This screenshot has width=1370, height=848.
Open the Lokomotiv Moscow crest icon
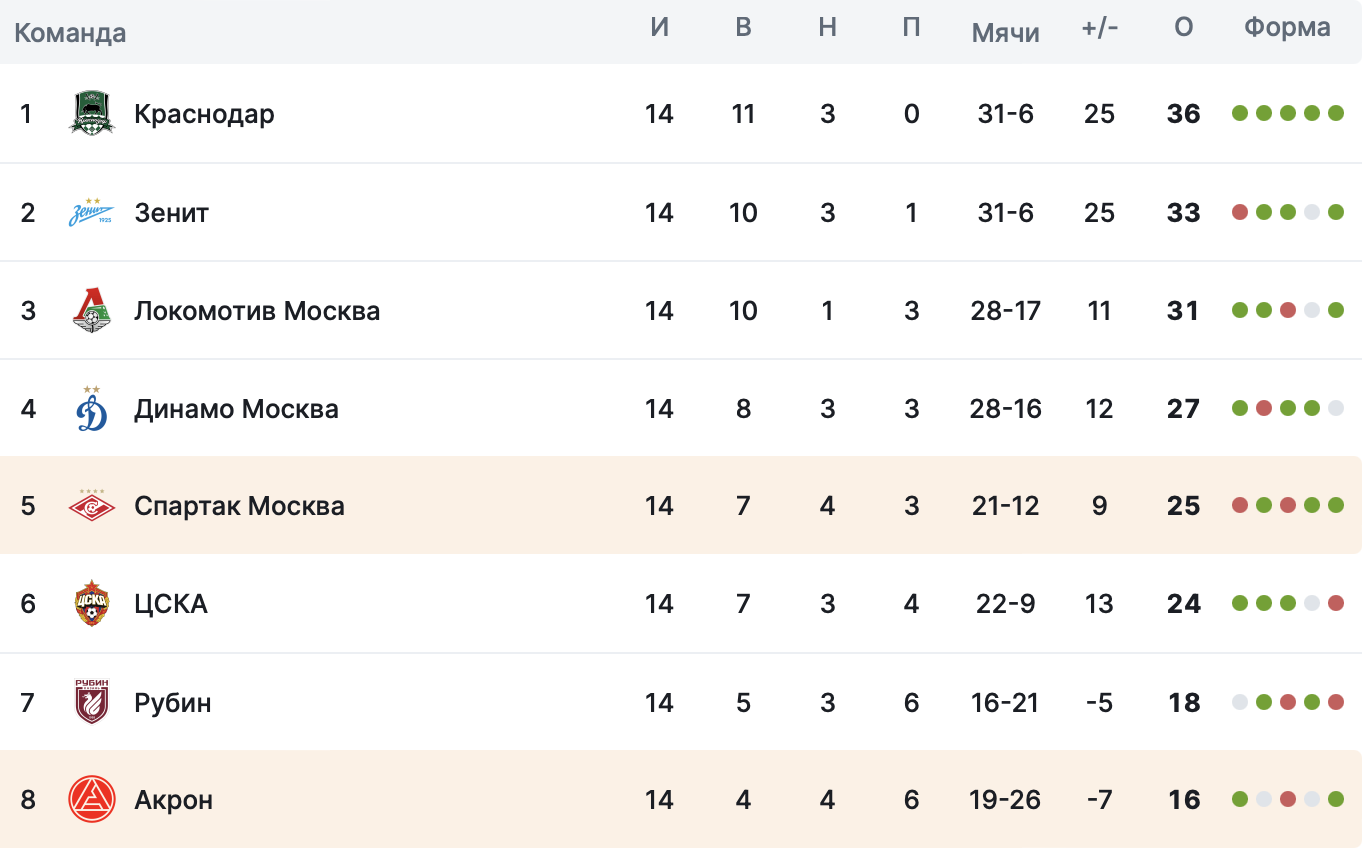92,310
